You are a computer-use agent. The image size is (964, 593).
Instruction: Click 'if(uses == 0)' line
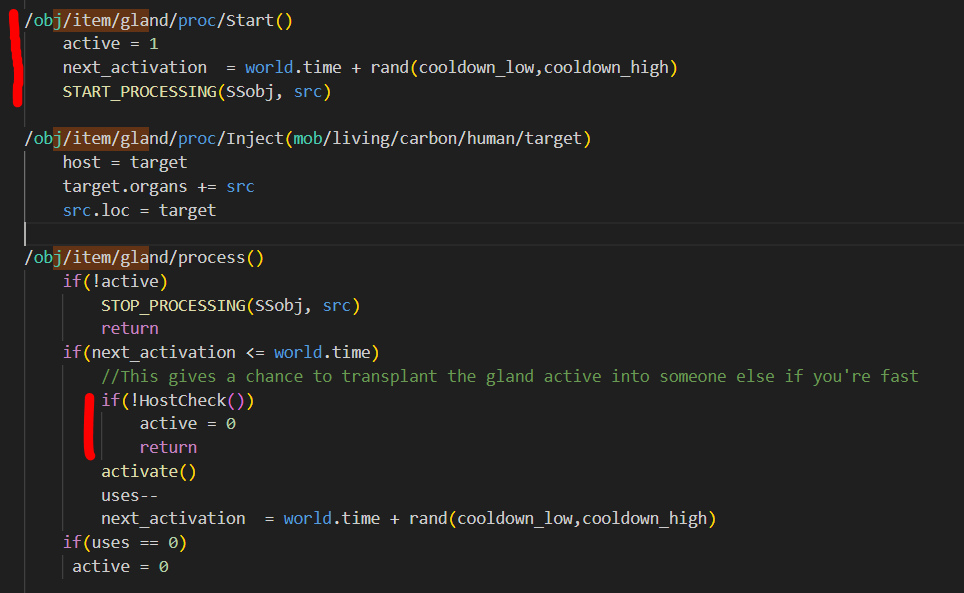click(125, 543)
